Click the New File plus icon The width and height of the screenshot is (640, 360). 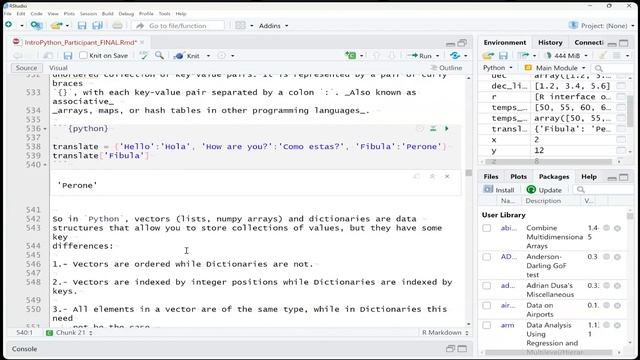(8, 25)
